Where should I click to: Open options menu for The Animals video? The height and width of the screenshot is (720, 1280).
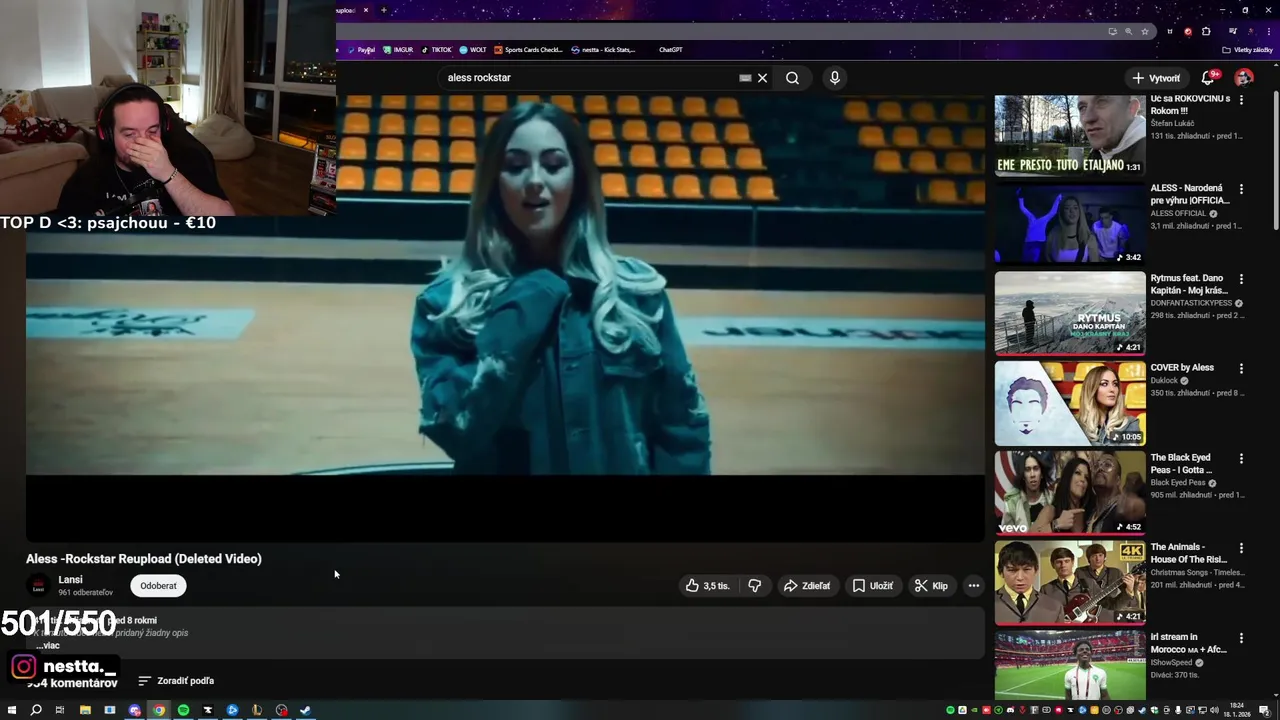(x=1241, y=548)
